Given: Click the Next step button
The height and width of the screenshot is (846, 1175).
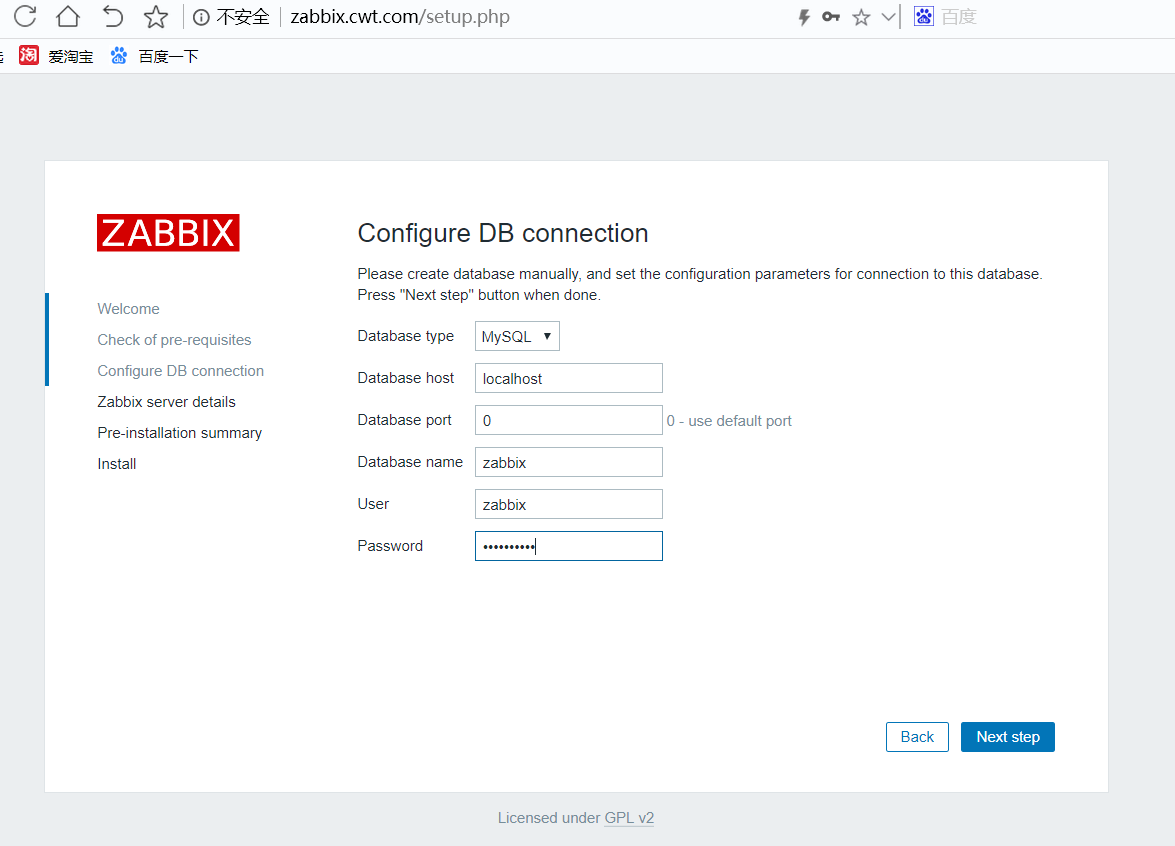Looking at the screenshot, I should [1008, 737].
